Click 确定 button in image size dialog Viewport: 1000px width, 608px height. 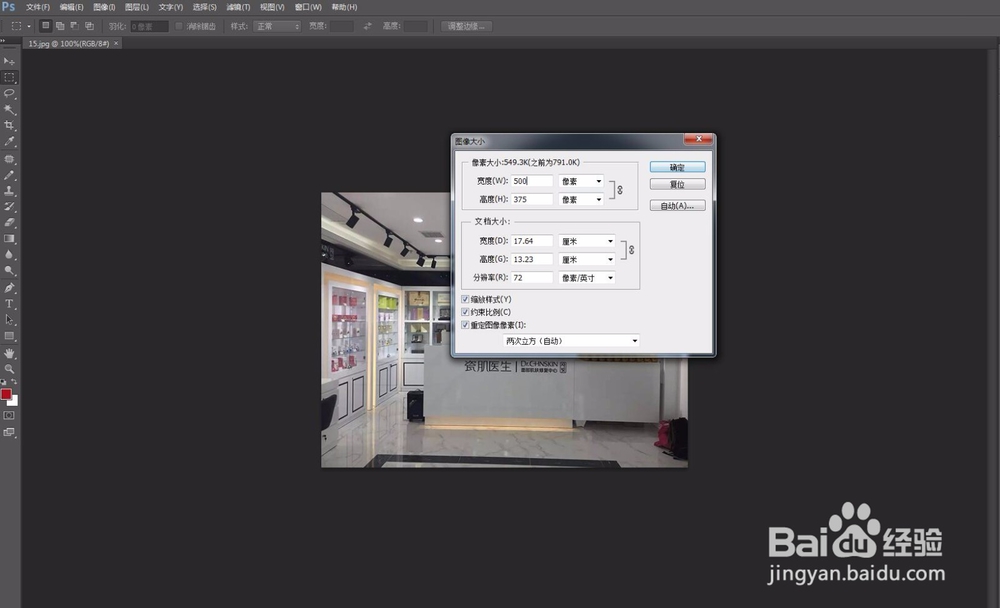pyautogui.click(x=677, y=167)
